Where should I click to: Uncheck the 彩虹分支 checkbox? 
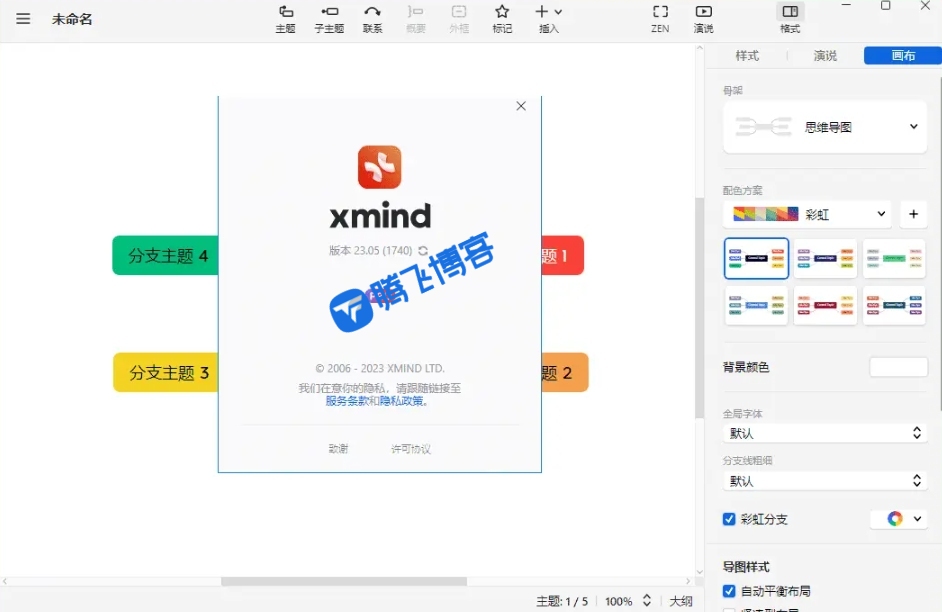tap(730, 519)
